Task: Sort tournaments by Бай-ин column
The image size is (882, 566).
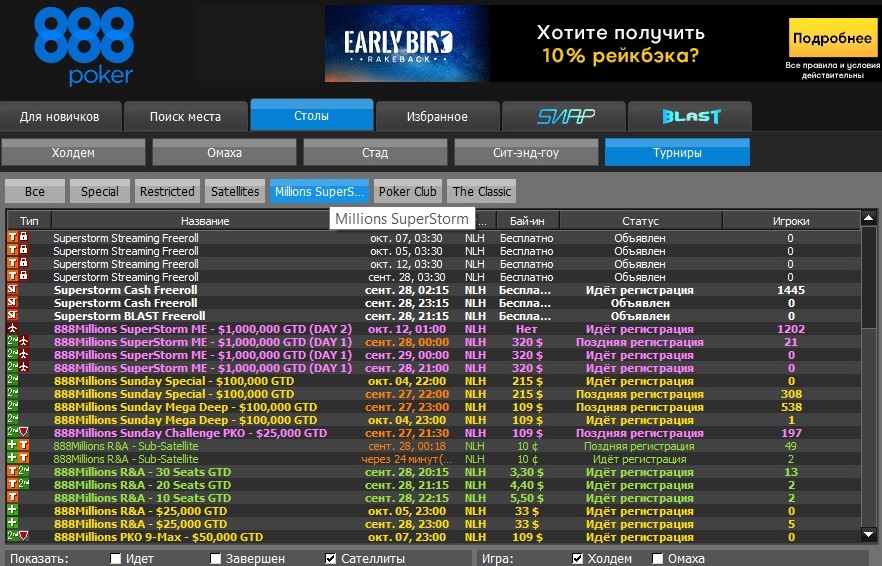Action: click(x=526, y=220)
